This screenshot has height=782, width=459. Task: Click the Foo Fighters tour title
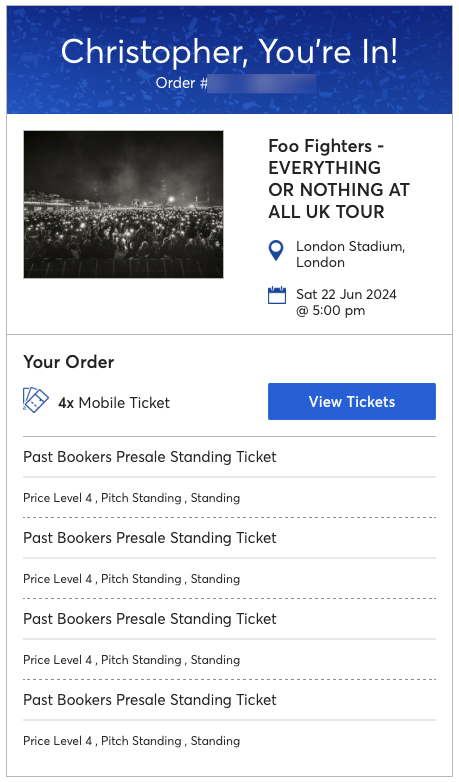coord(339,179)
